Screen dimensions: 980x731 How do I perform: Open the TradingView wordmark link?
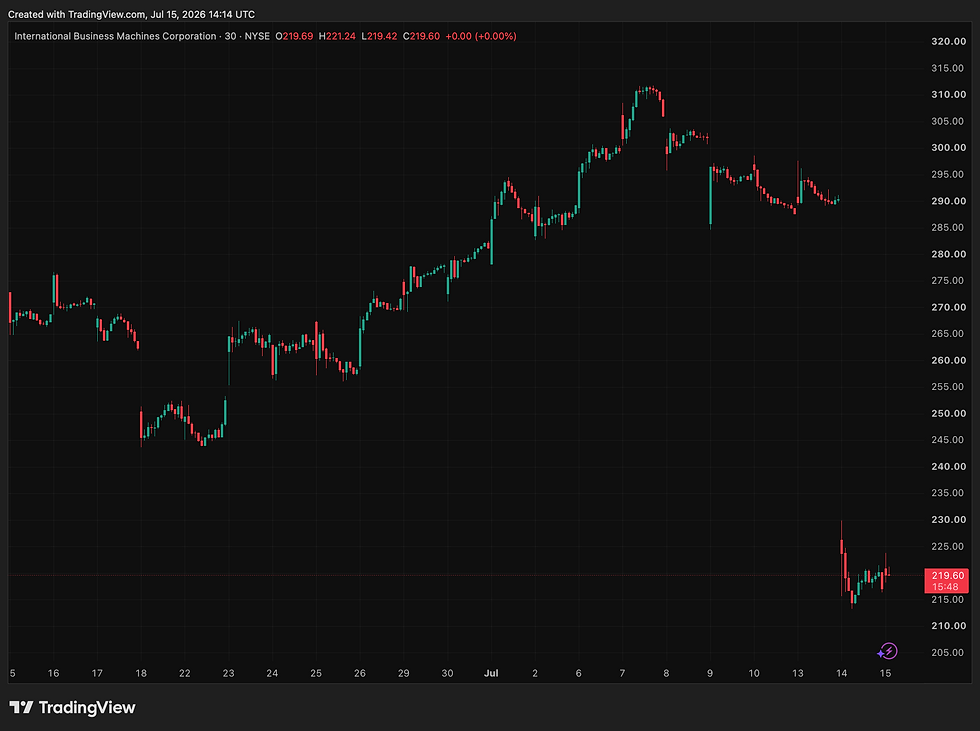87,707
